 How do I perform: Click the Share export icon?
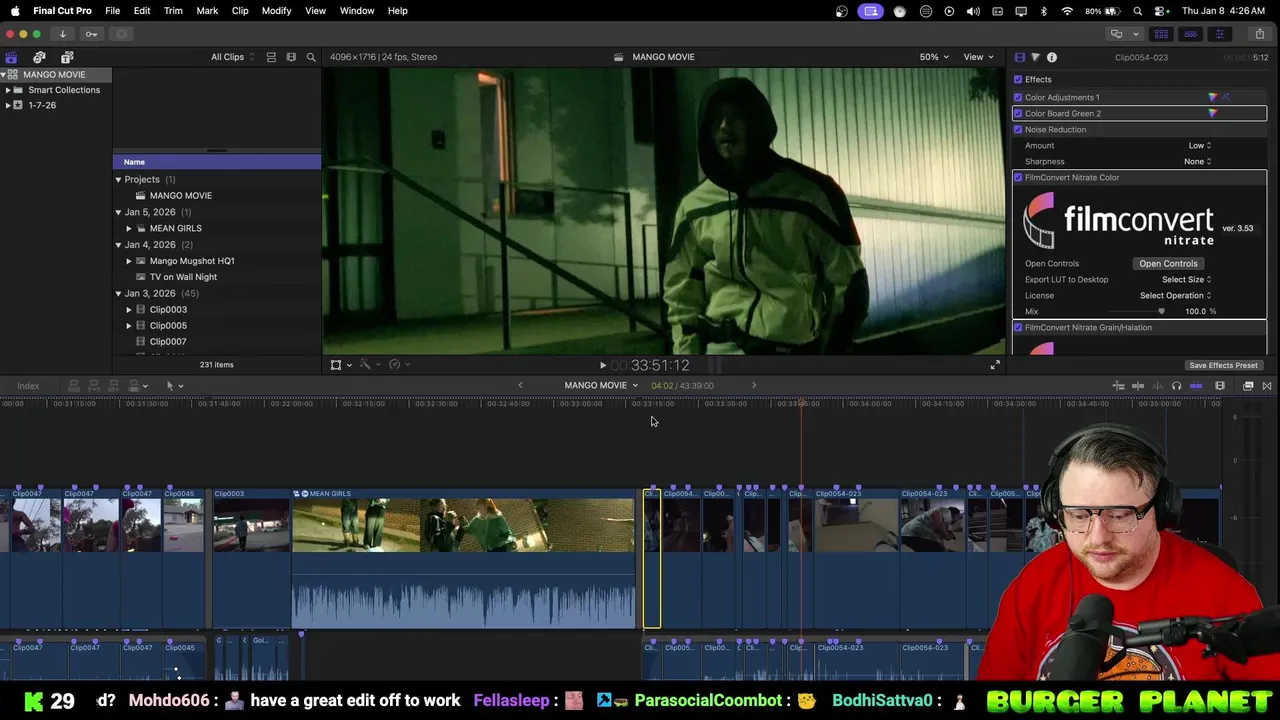pos(1259,34)
